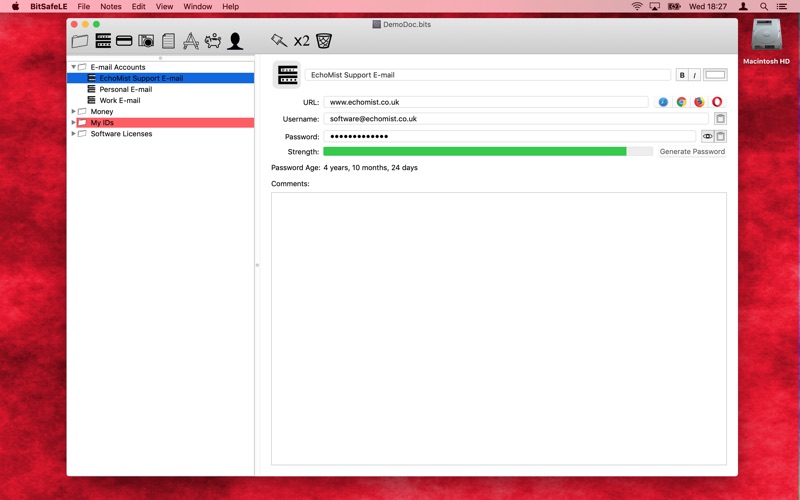Delete the item with the trash icon
Viewport: 800px width, 500px height.
324,41
